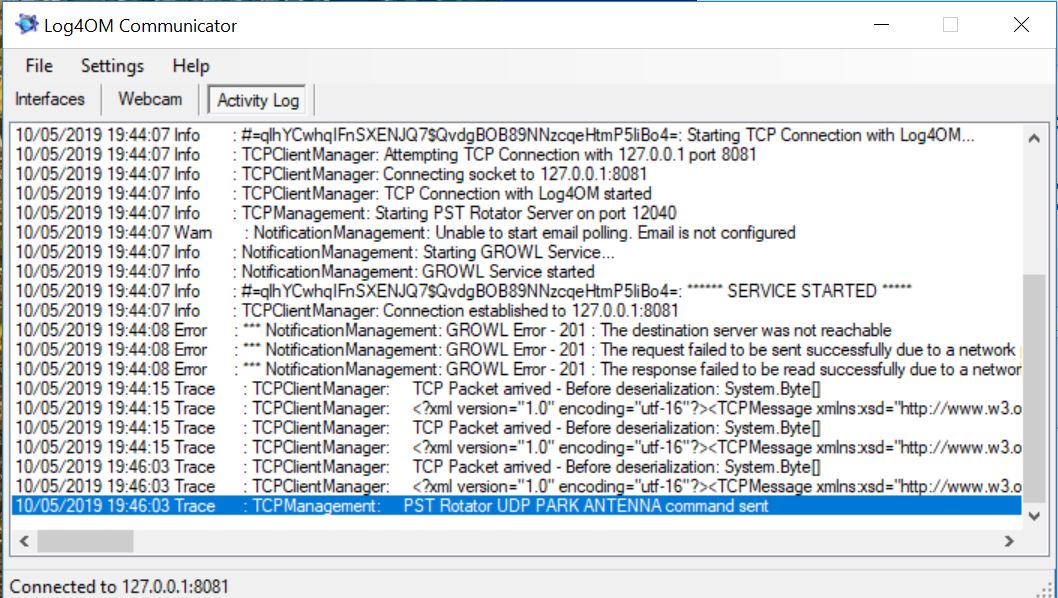Select the 'Connection established to 127.0.0.1:8081' line
The height and width of the screenshot is (598, 1058).
tap(517, 311)
